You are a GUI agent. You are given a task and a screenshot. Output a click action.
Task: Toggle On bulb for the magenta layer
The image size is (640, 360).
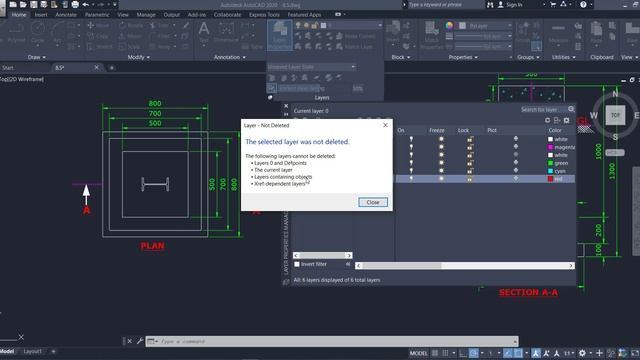tap(411, 147)
